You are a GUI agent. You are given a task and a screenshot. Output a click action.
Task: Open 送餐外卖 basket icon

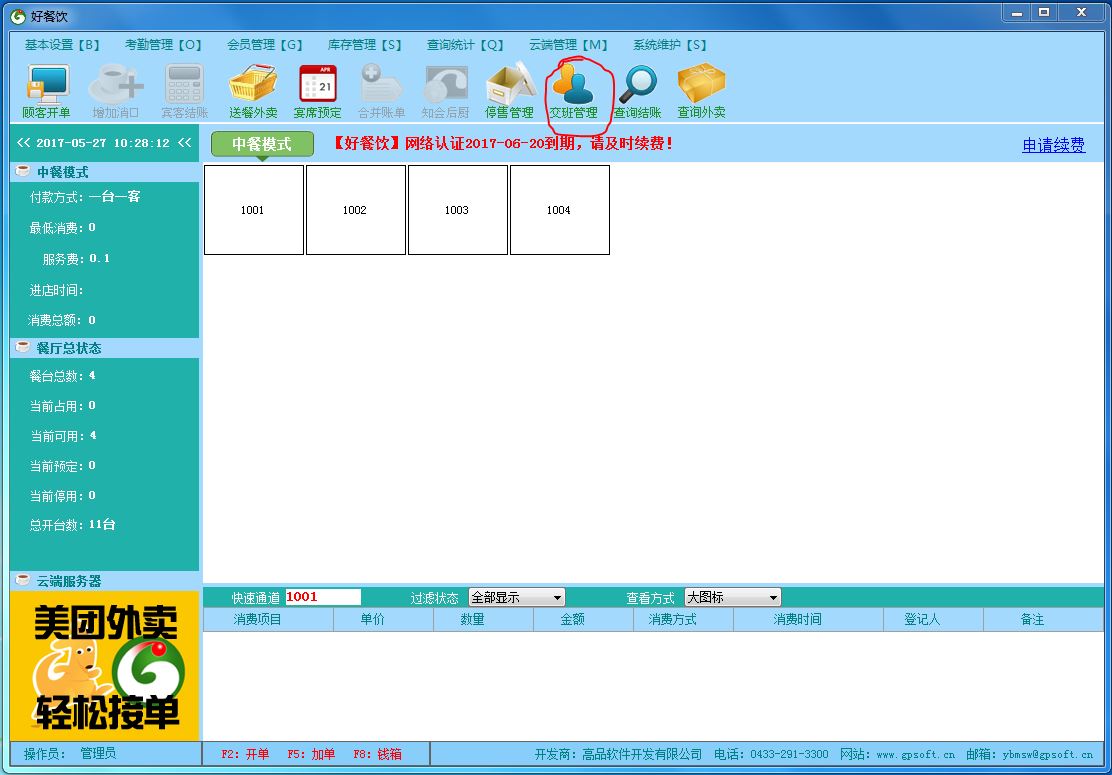pos(252,91)
